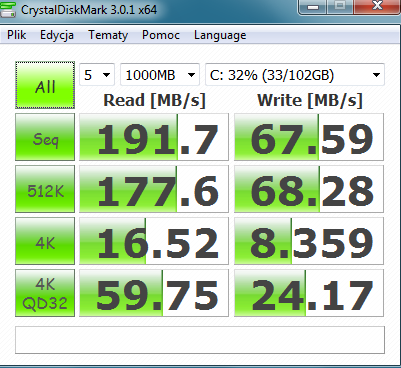Close the CrystalDiskMark window

click(x=378, y=6)
